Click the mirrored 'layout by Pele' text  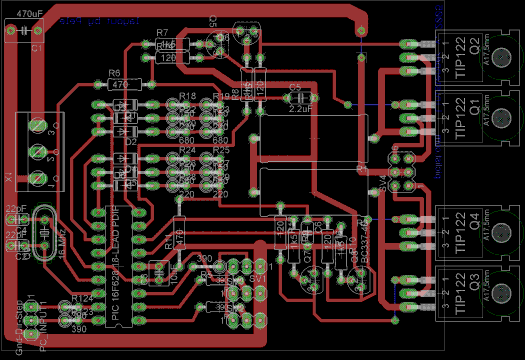[99, 21]
